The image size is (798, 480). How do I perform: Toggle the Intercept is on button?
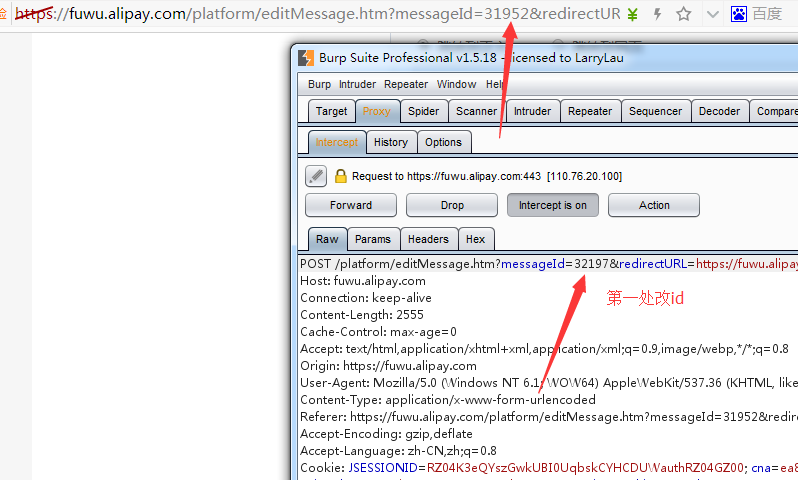coord(553,205)
